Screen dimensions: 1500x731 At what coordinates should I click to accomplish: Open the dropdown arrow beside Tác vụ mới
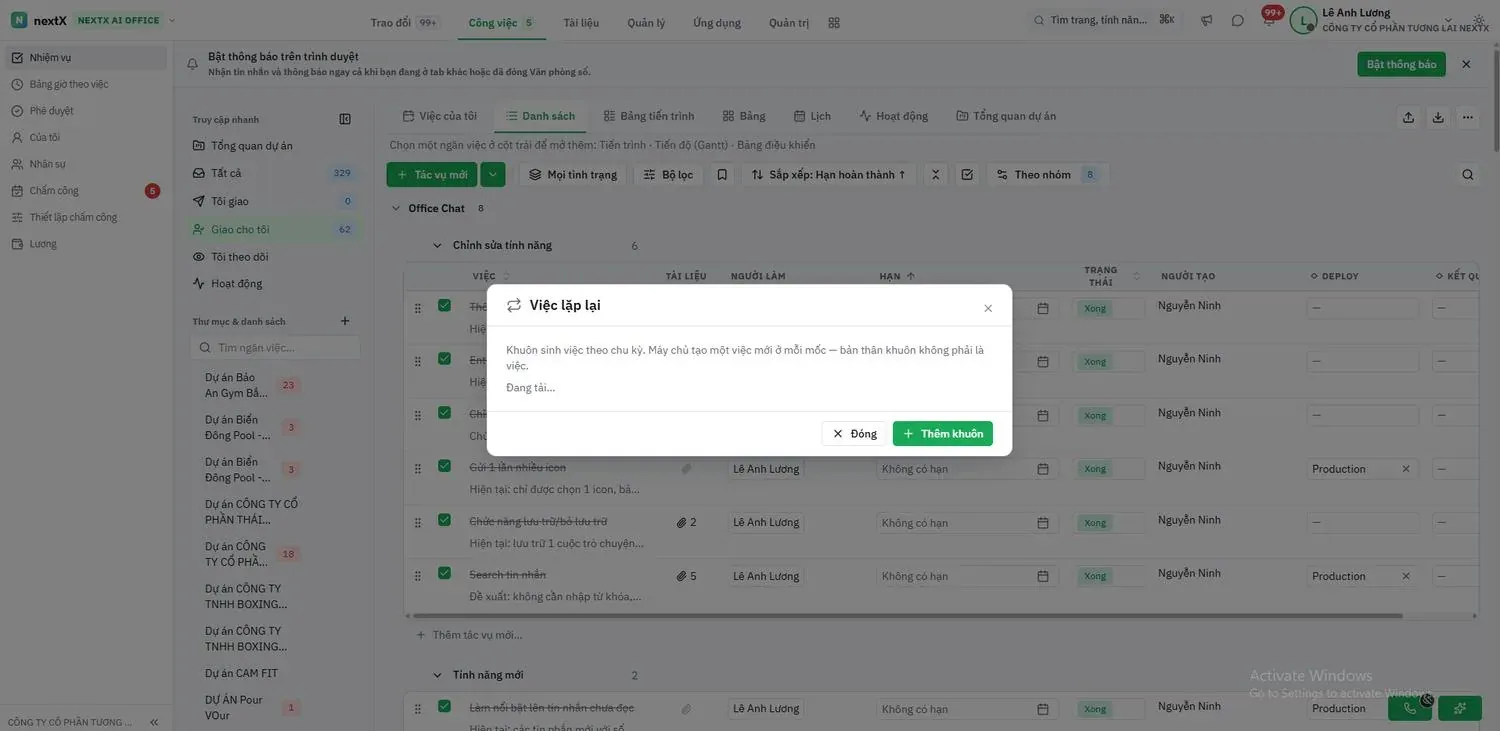tap(492, 174)
